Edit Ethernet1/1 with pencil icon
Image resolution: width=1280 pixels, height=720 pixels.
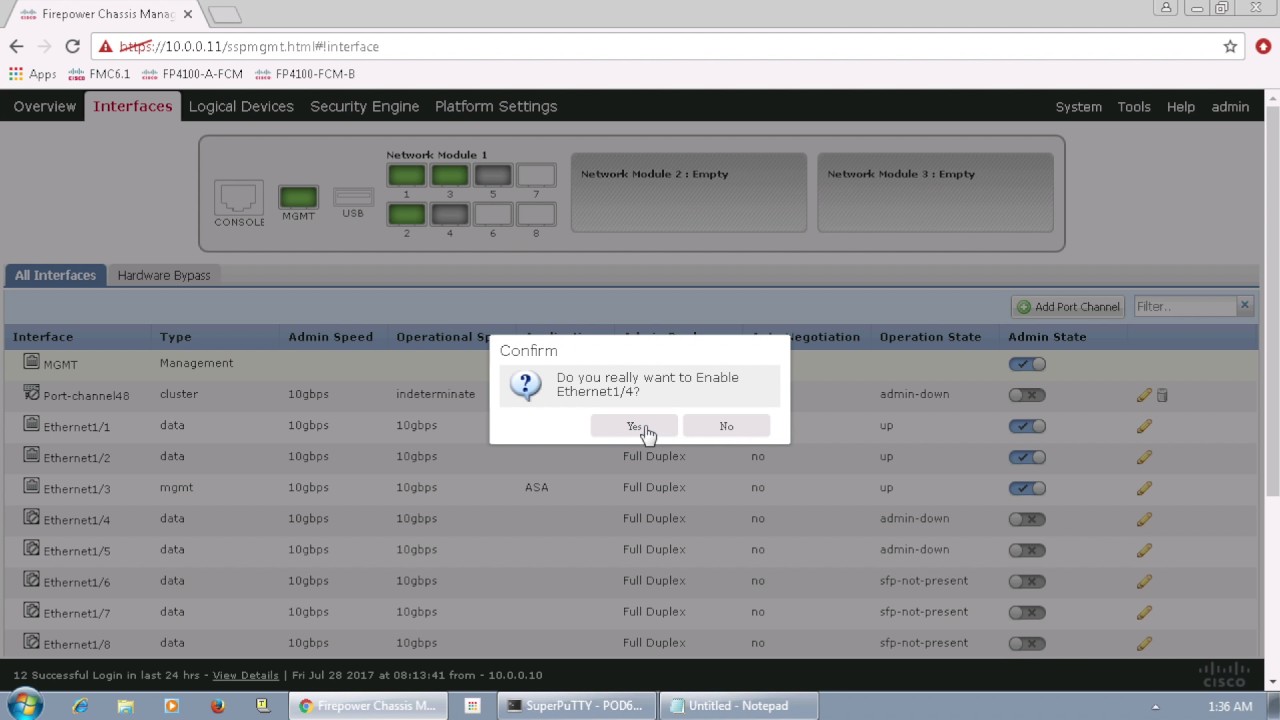(x=1144, y=426)
